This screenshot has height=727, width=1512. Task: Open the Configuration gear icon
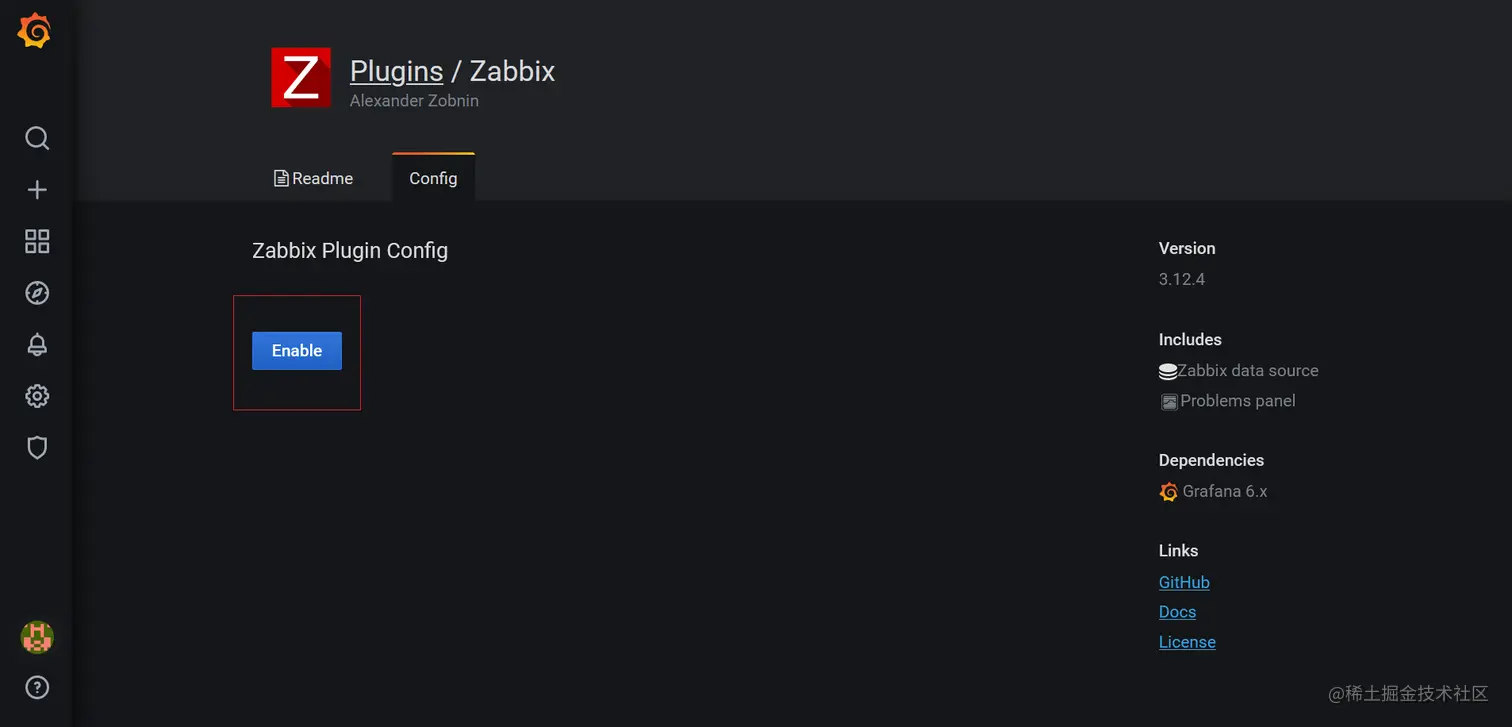coord(36,396)
